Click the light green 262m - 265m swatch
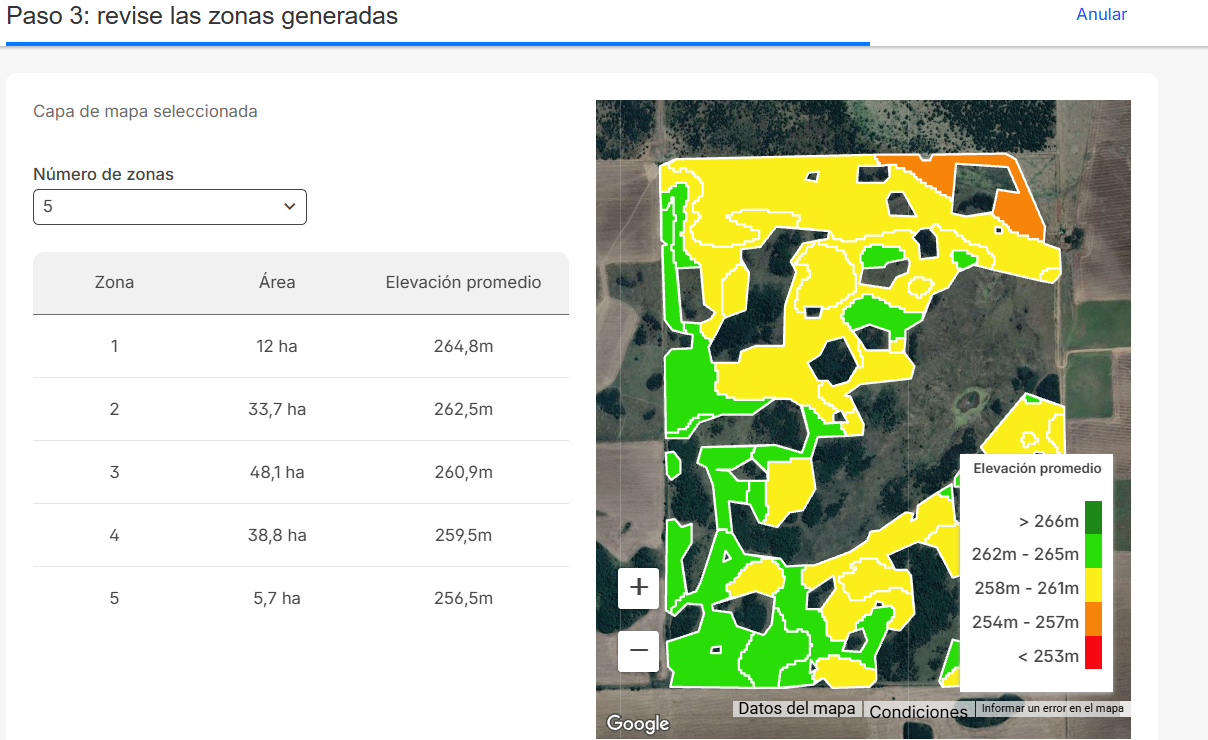The image size is (1208, 740). coord(1093,552)
